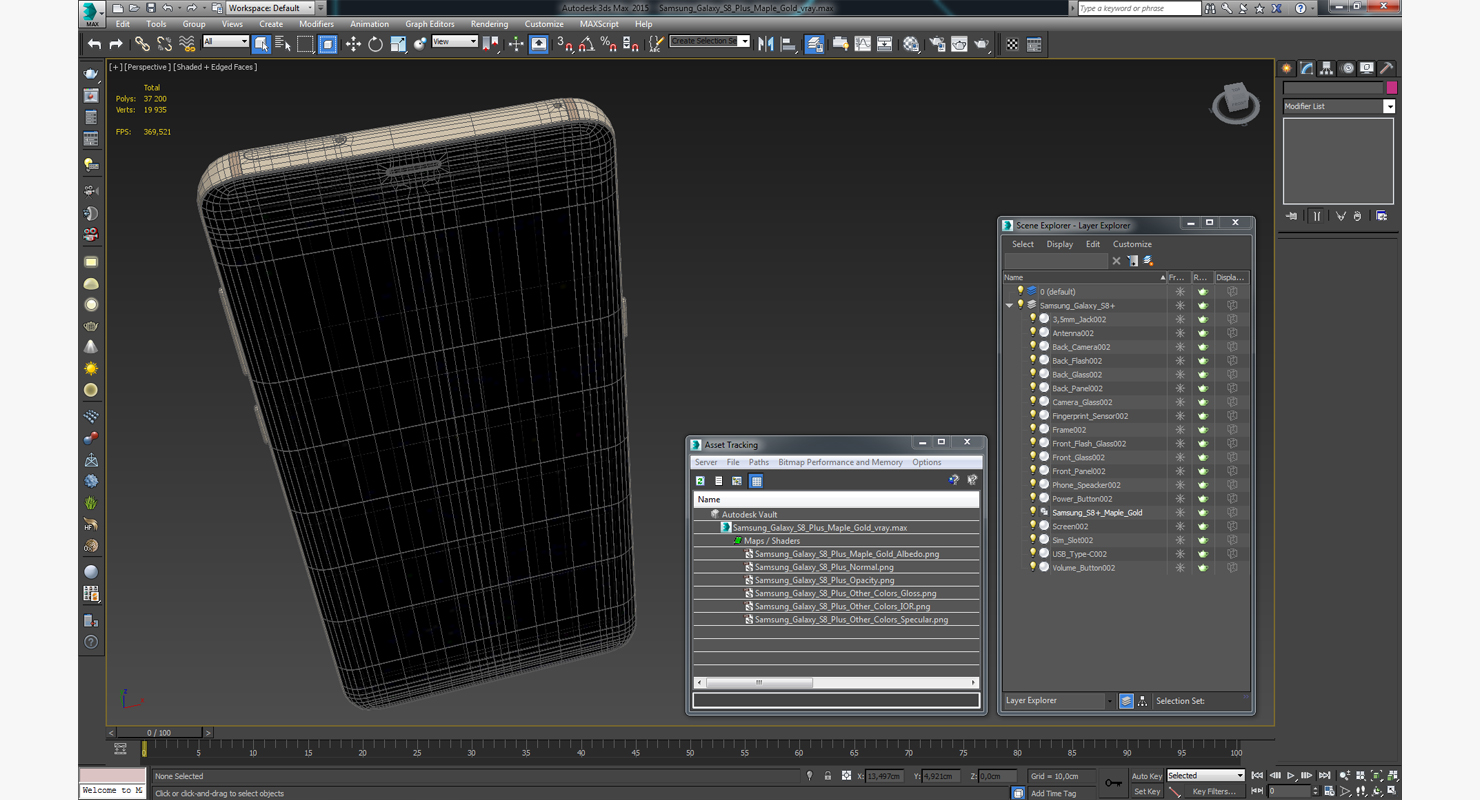Toggle the Layer Explorer toolbar button
The image size is (1480, 800).
[815, 44]
